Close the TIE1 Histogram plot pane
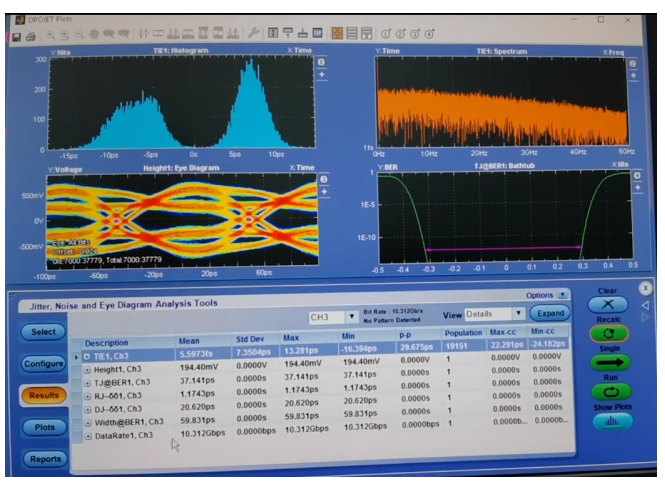Viewport: 665px width, 484px height. [x=321, y=63]
